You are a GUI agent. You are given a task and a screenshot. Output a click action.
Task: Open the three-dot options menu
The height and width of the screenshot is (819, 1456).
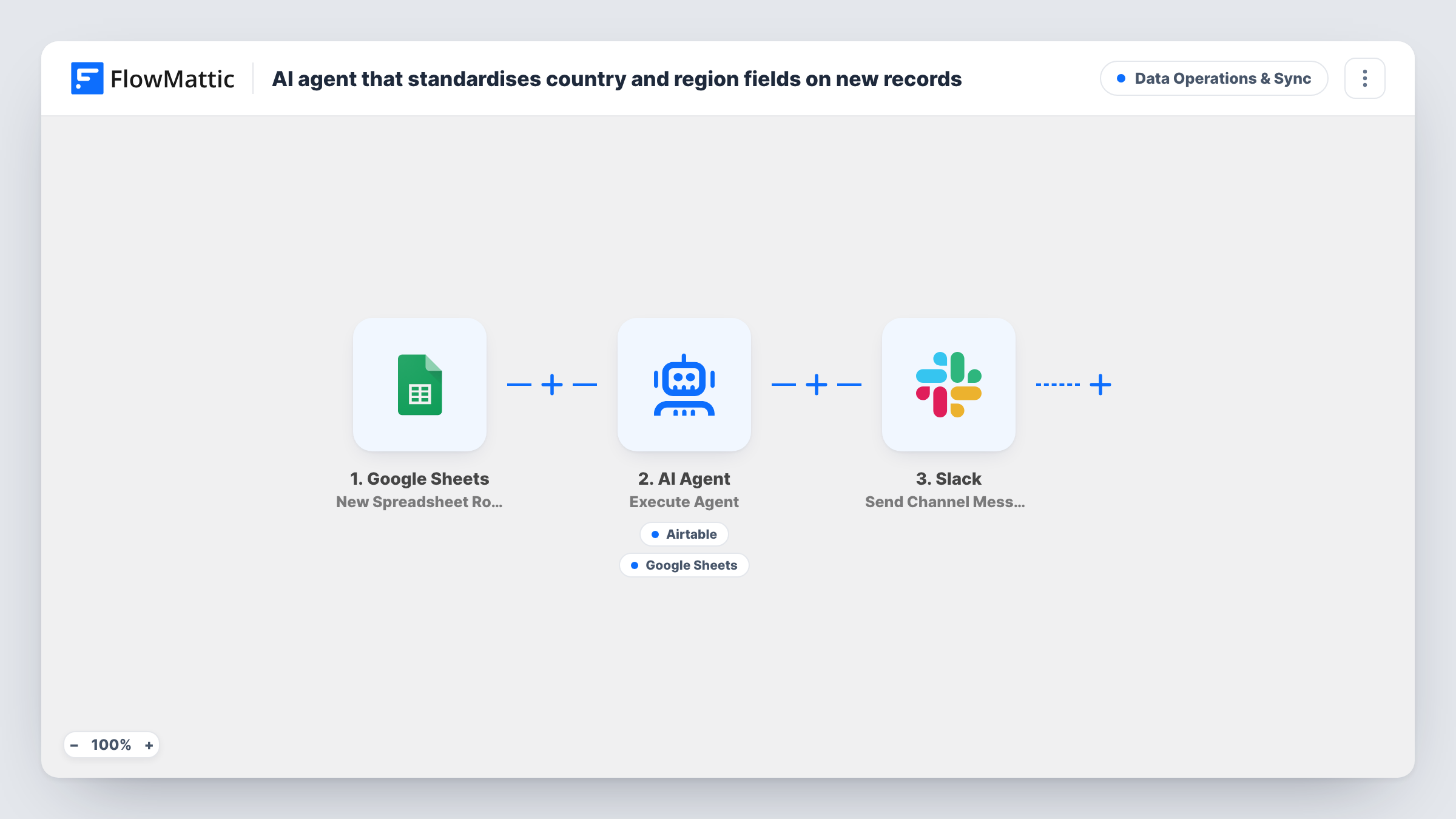(1365, 78)
